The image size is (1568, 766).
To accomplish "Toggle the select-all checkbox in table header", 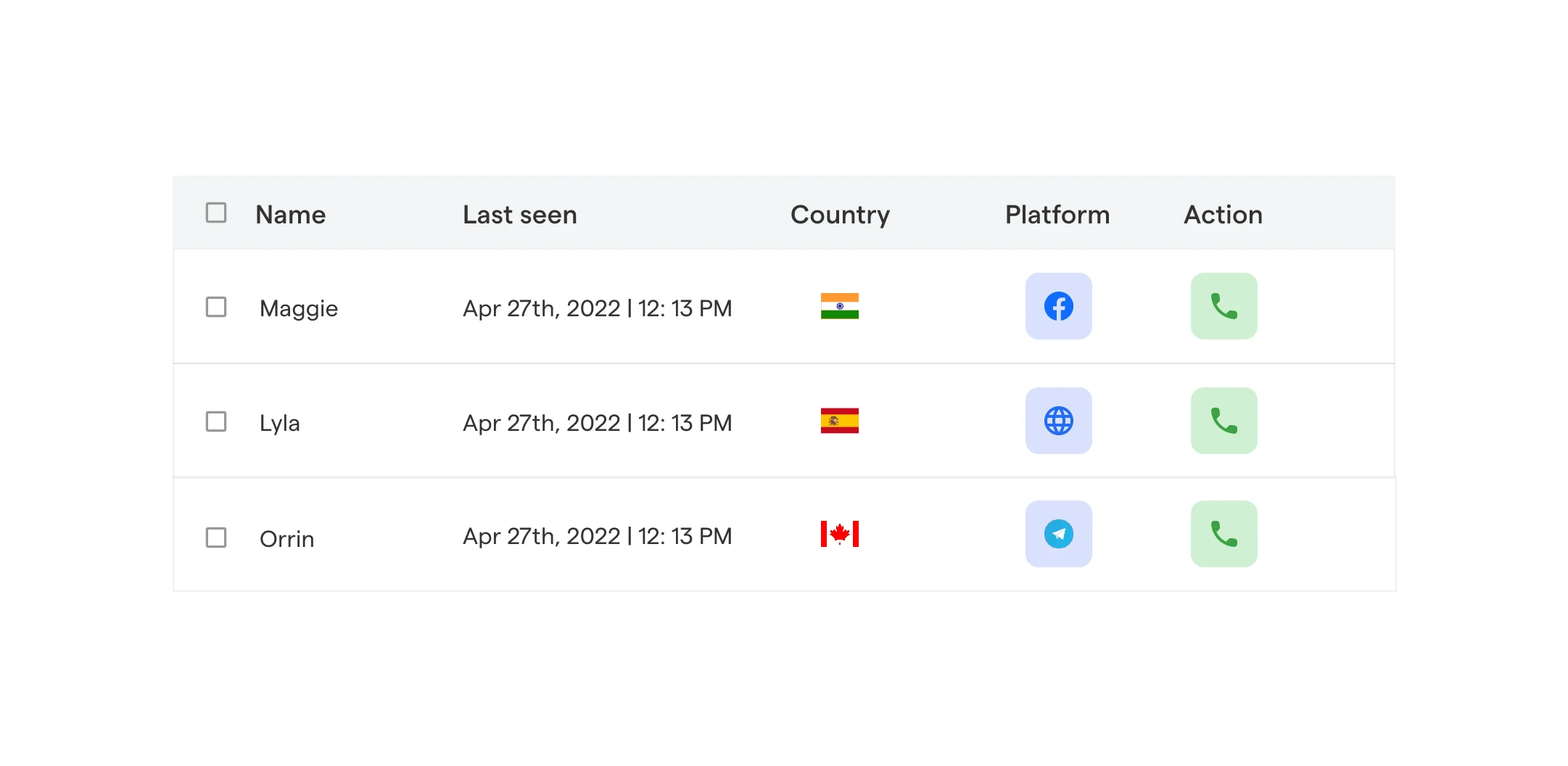I will 216,213.
